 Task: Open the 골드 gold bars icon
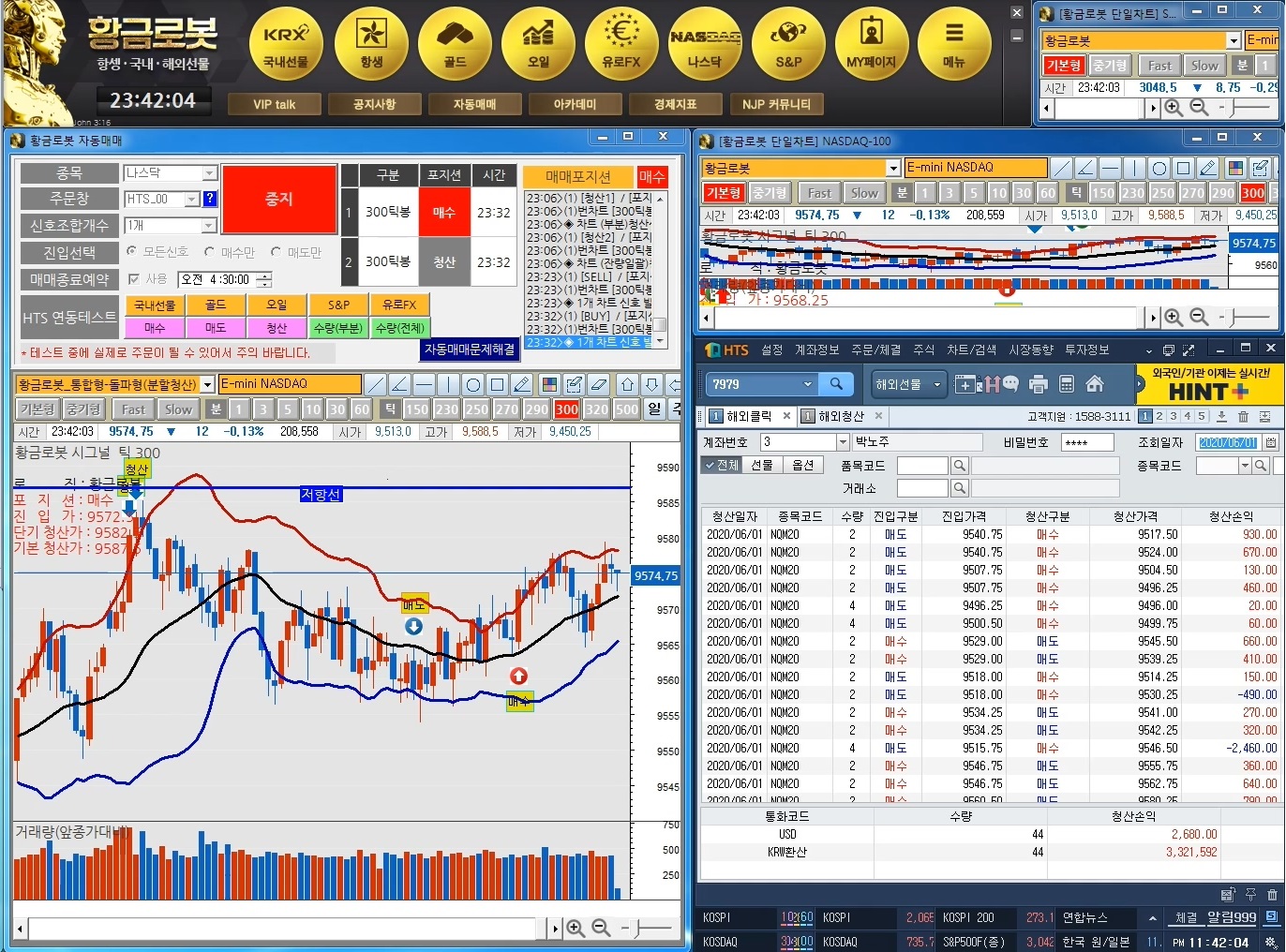455,44
